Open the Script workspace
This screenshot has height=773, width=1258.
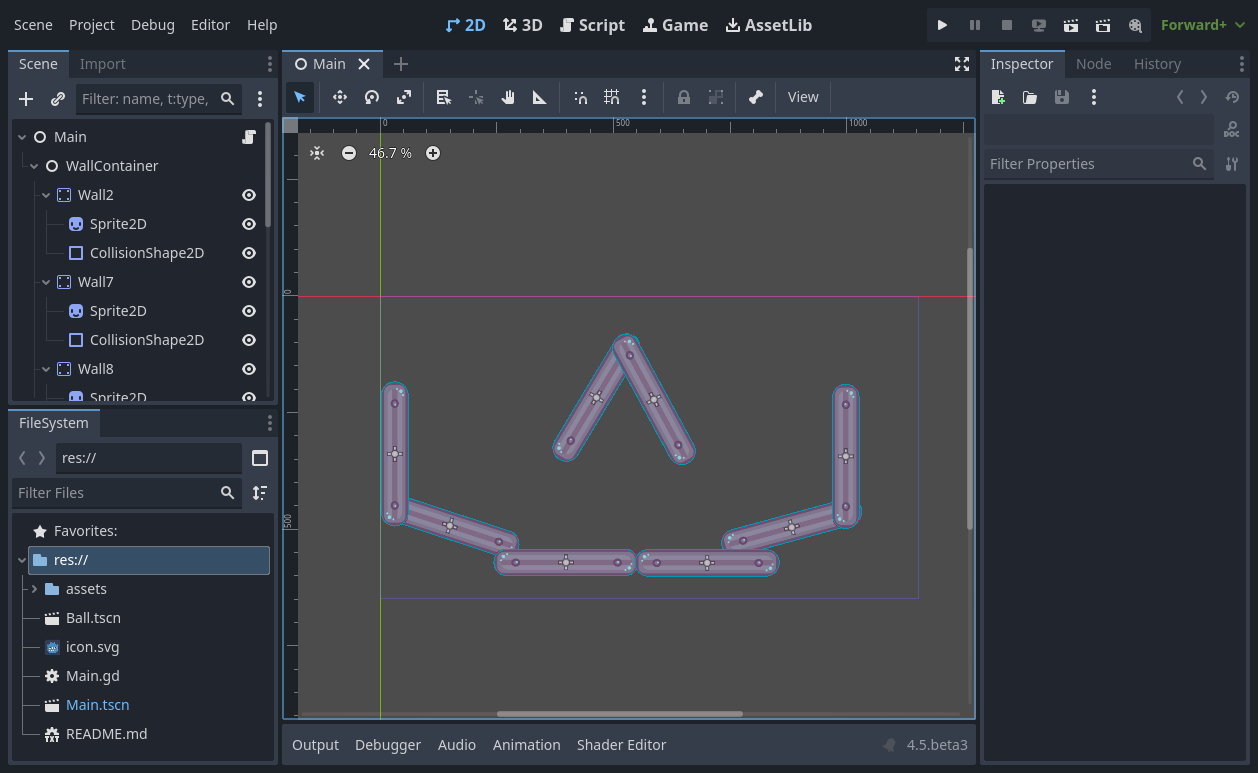(x=592, y=25)
